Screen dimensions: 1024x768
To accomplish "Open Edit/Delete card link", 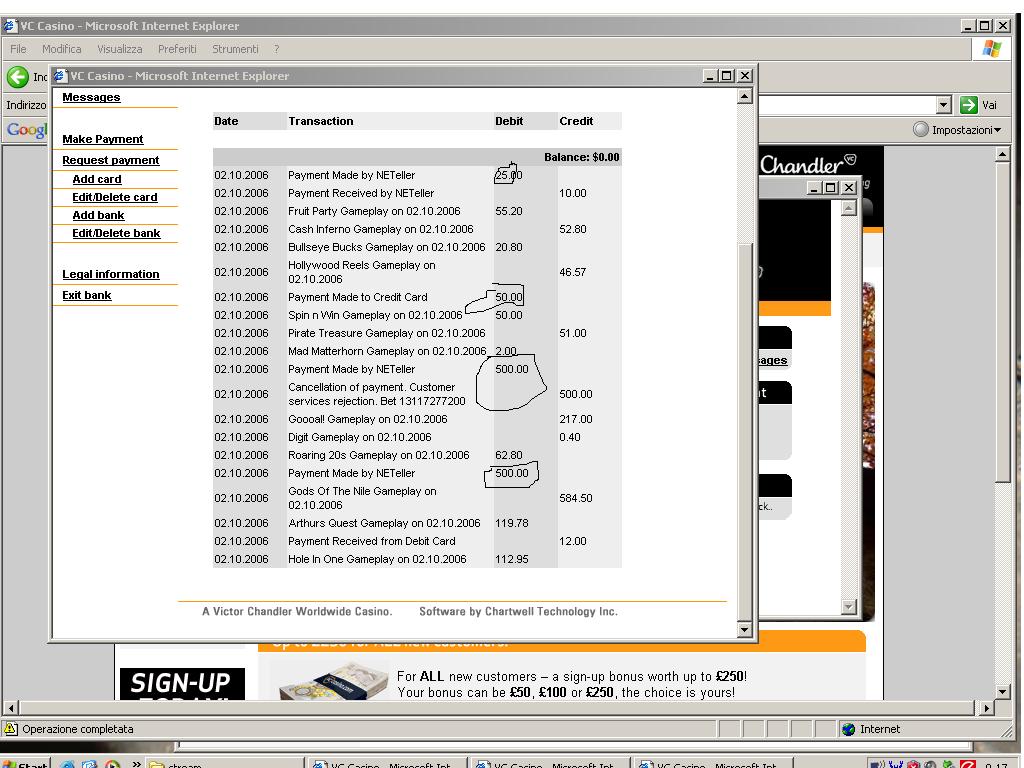I will click(x=114, y=197).
